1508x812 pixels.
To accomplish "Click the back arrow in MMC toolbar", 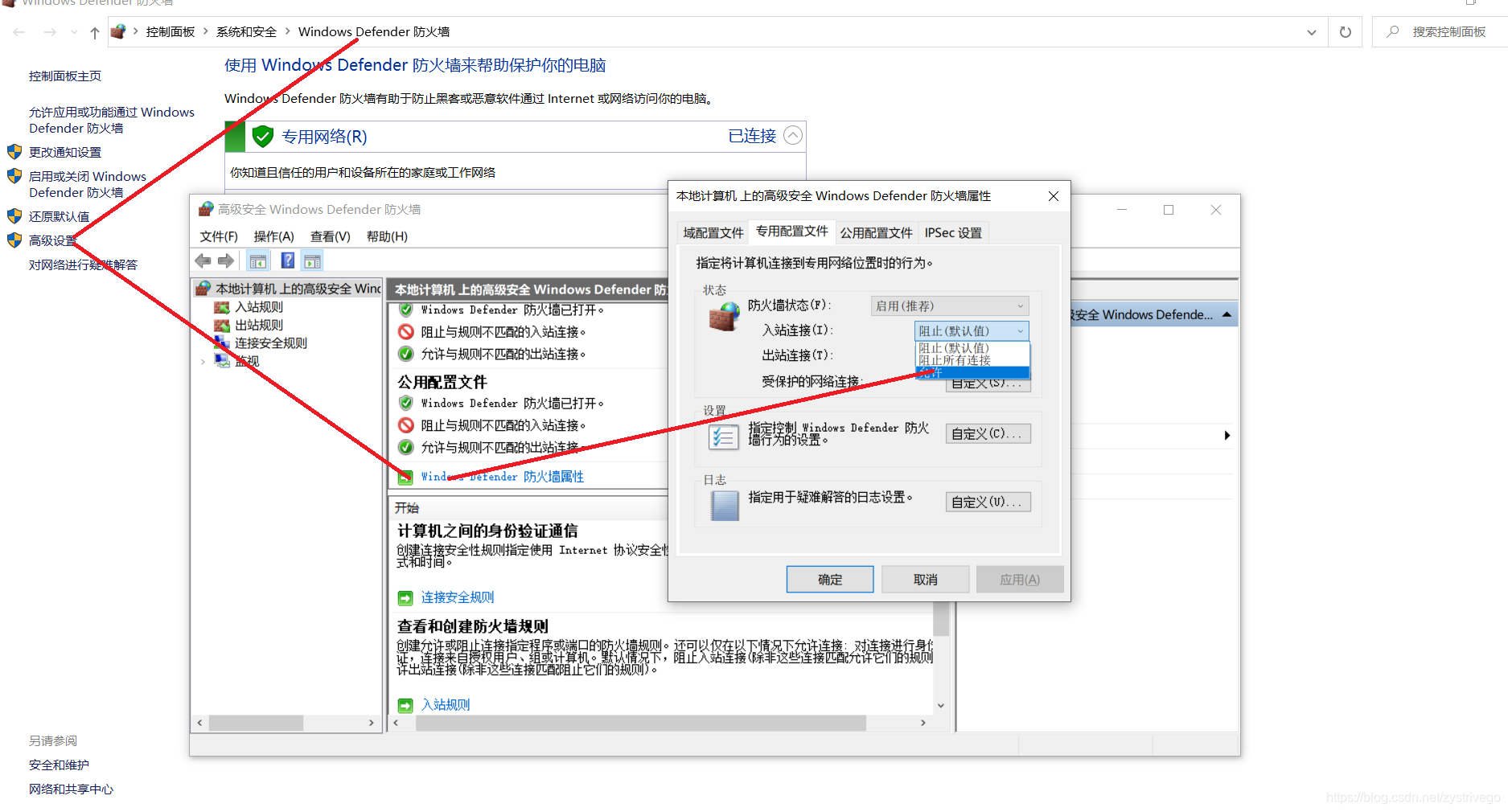I will pyautogui.click(x=203, y=260).
